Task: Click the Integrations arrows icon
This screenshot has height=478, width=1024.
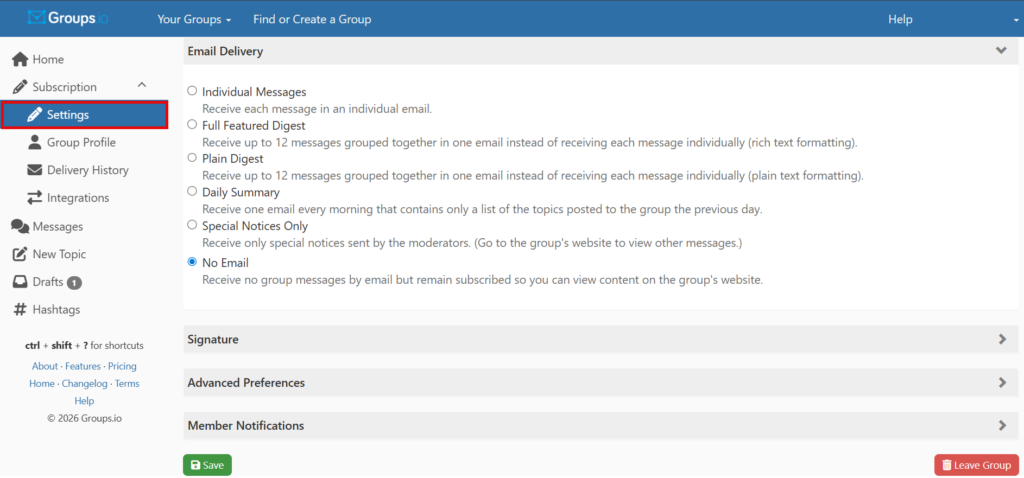Action: (35, 197)
